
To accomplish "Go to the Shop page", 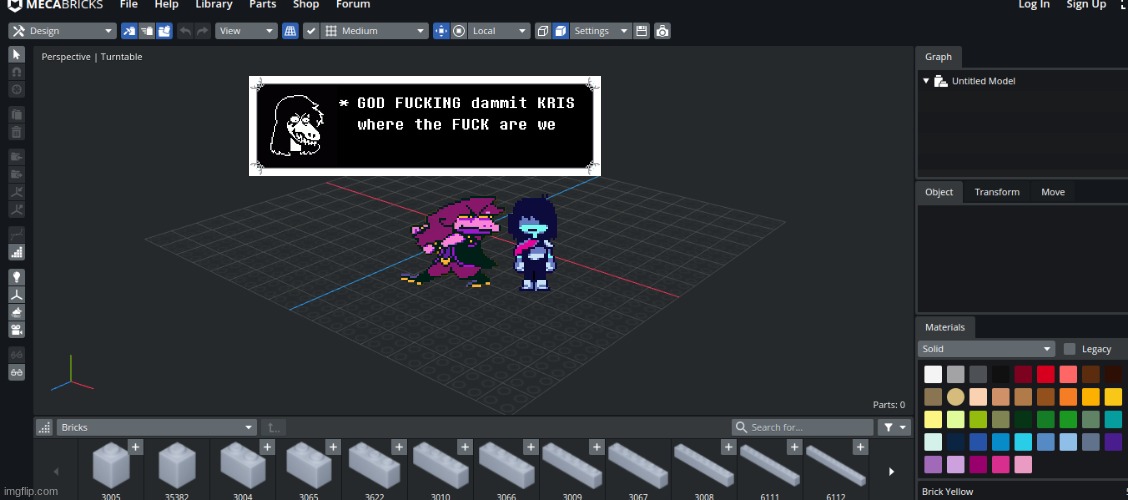I will (306, 4).
